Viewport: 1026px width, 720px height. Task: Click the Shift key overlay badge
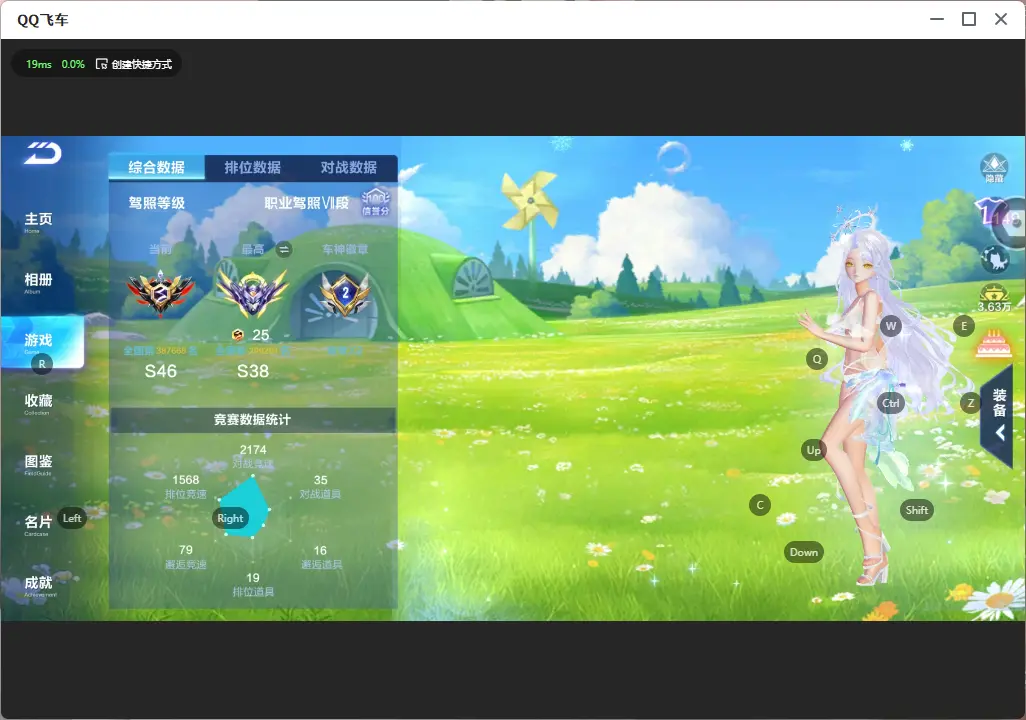pyautogui.click(x=917, y=511)
